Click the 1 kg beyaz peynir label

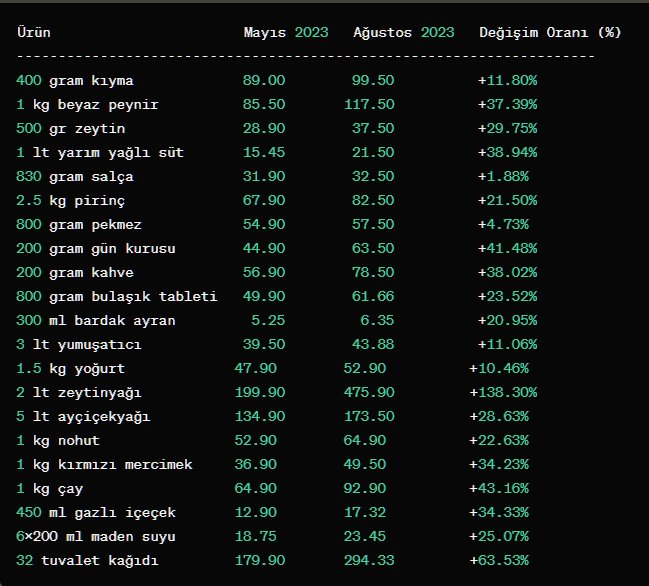coord(88,104)
